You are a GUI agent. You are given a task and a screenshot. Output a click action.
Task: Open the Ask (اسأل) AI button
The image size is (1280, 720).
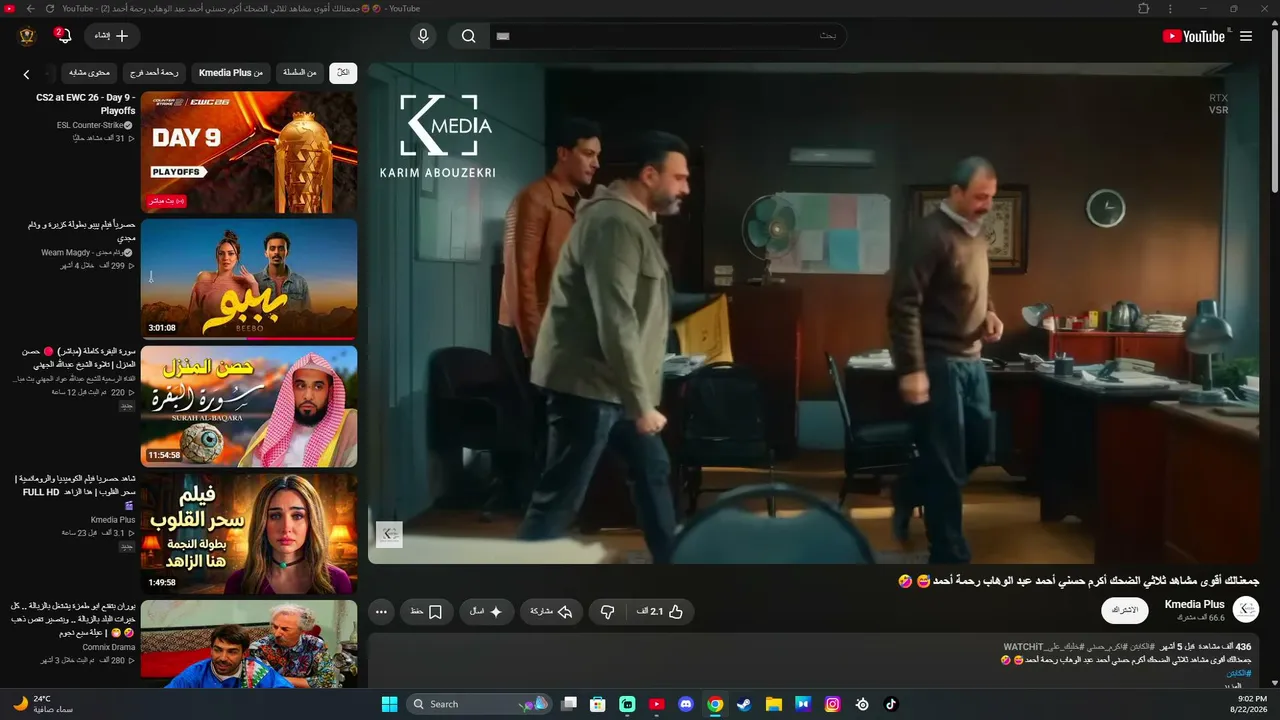click(x=487, y=611)
